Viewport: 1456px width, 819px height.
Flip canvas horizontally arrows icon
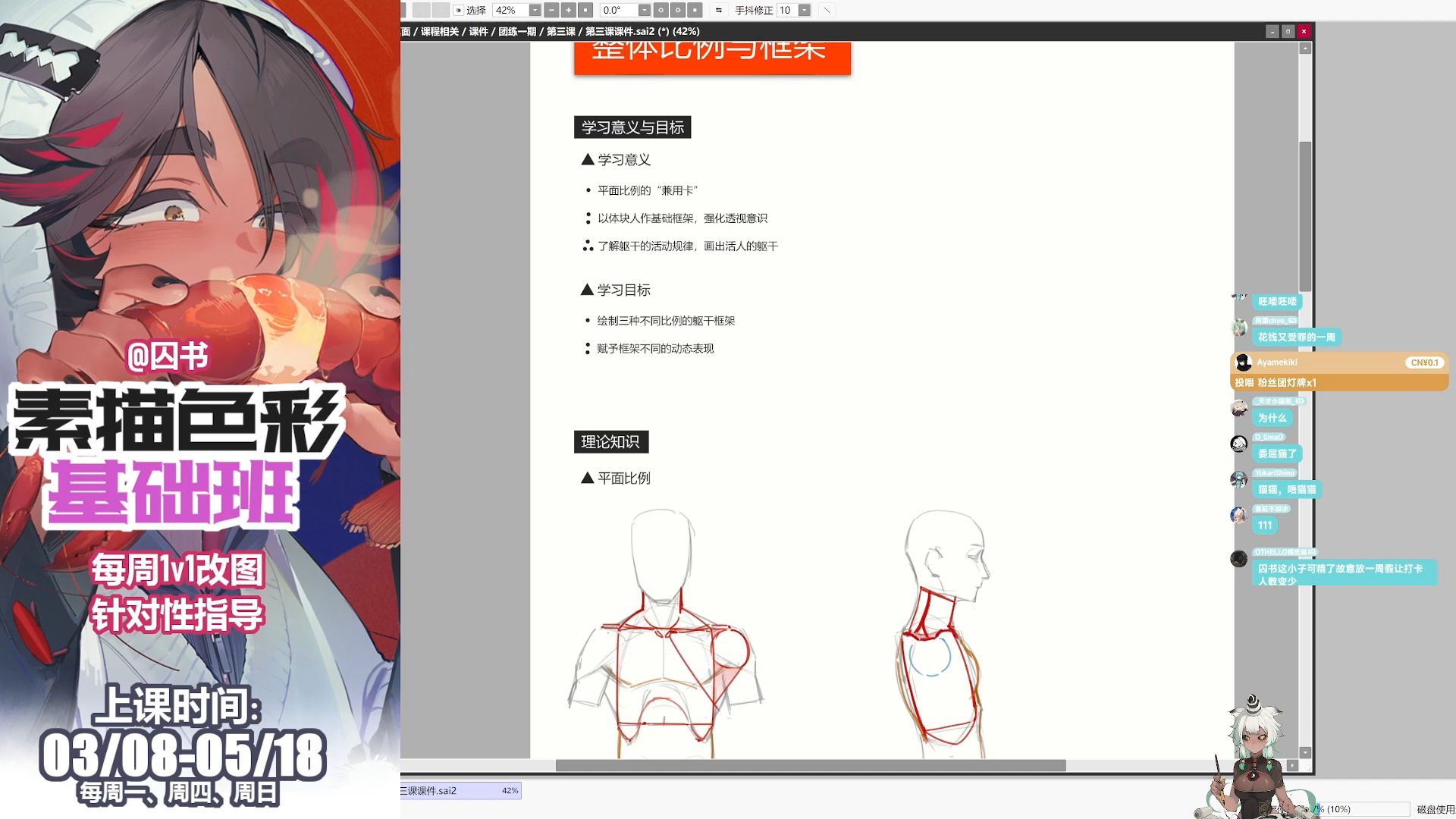click(718, 10)
